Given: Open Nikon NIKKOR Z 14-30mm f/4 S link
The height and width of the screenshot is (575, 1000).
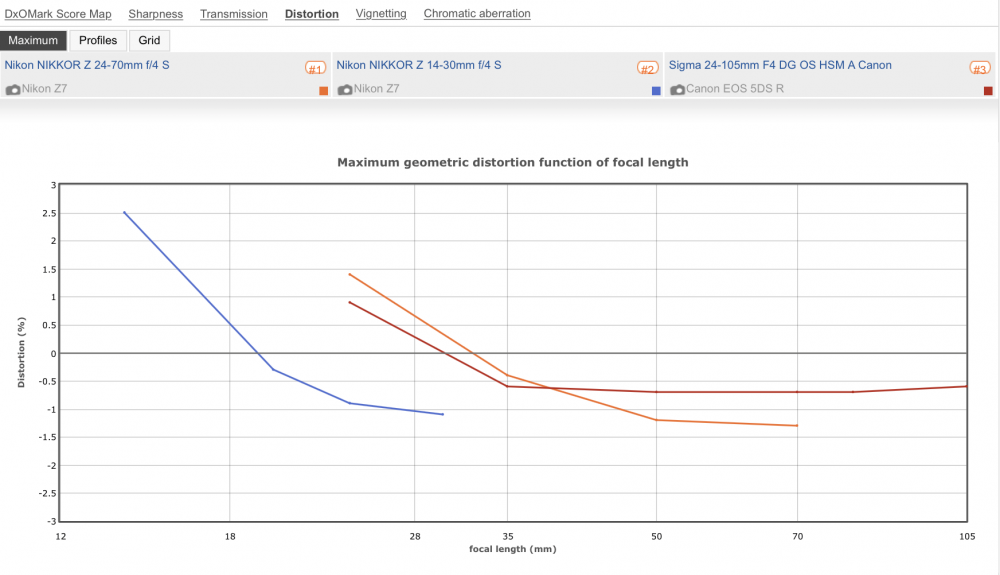Looking at the screenshot, I should pos(419,65).
